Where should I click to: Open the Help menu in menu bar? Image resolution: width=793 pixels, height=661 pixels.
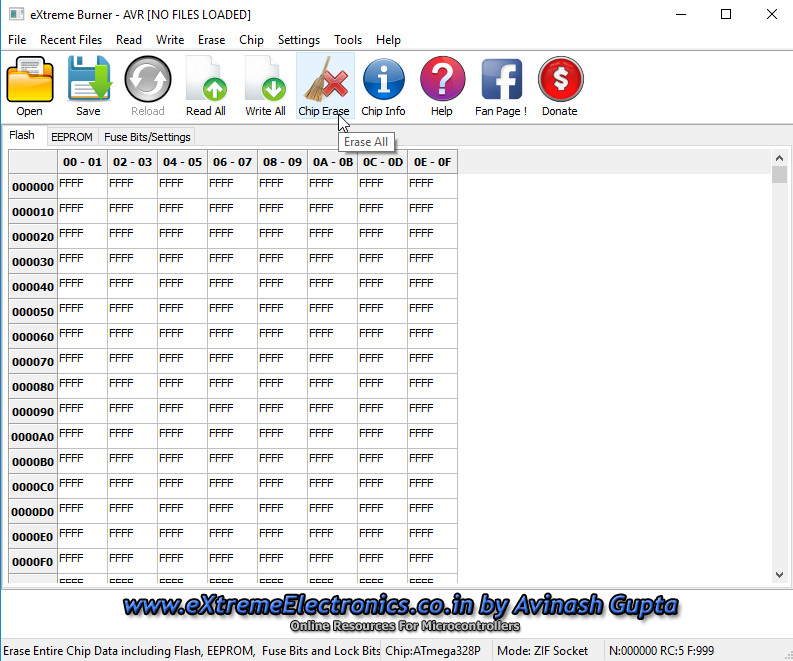click(x=388, y=40)
